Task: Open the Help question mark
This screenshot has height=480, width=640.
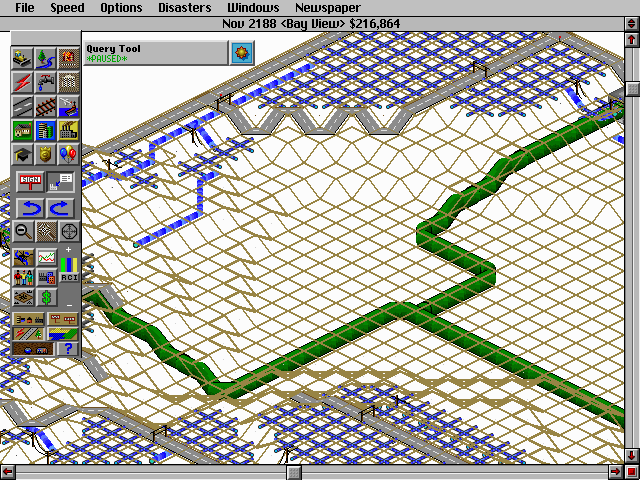Action: pyautogui.click(x=67, y=349)
